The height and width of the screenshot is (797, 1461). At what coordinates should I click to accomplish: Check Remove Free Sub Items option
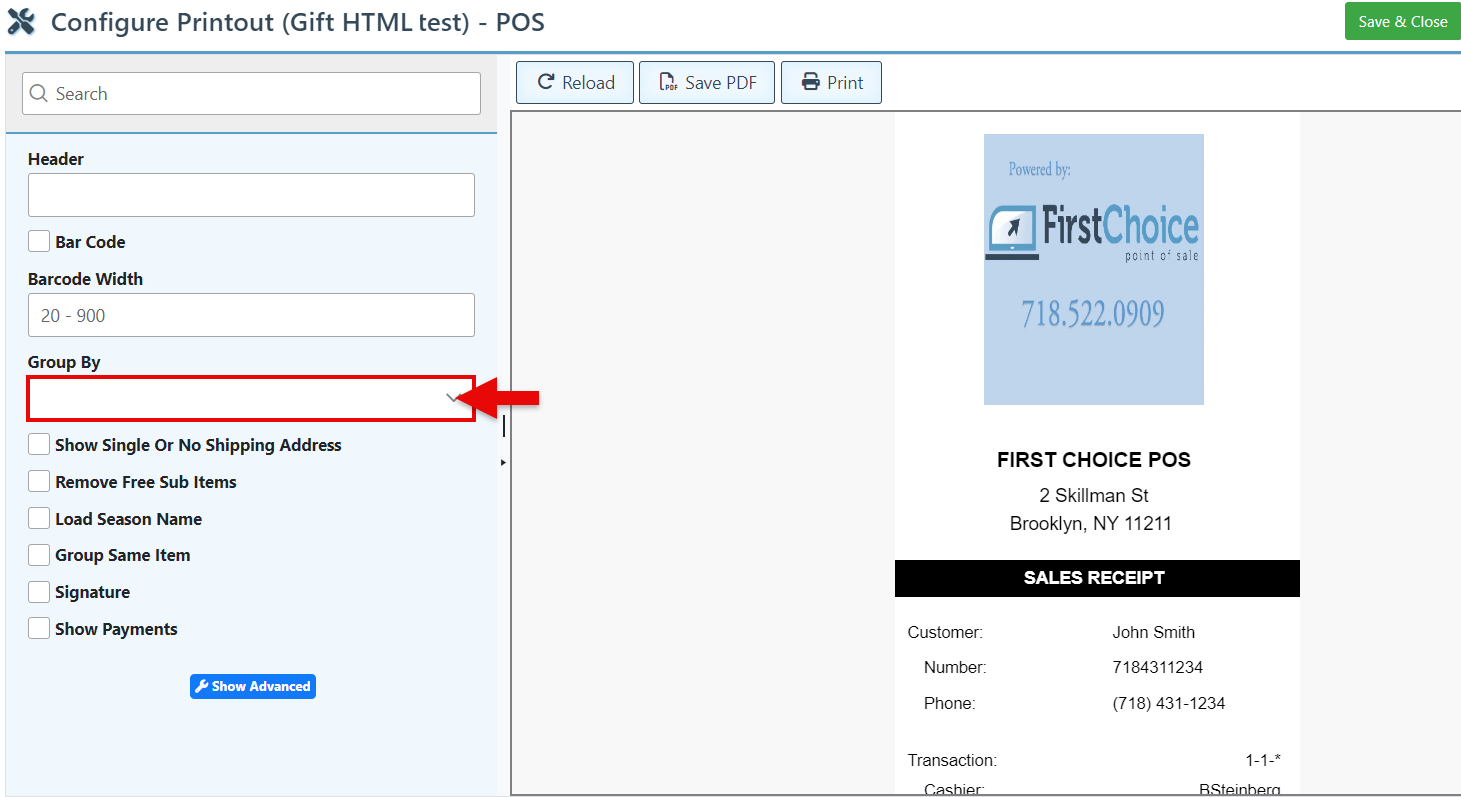coord(39,482)
